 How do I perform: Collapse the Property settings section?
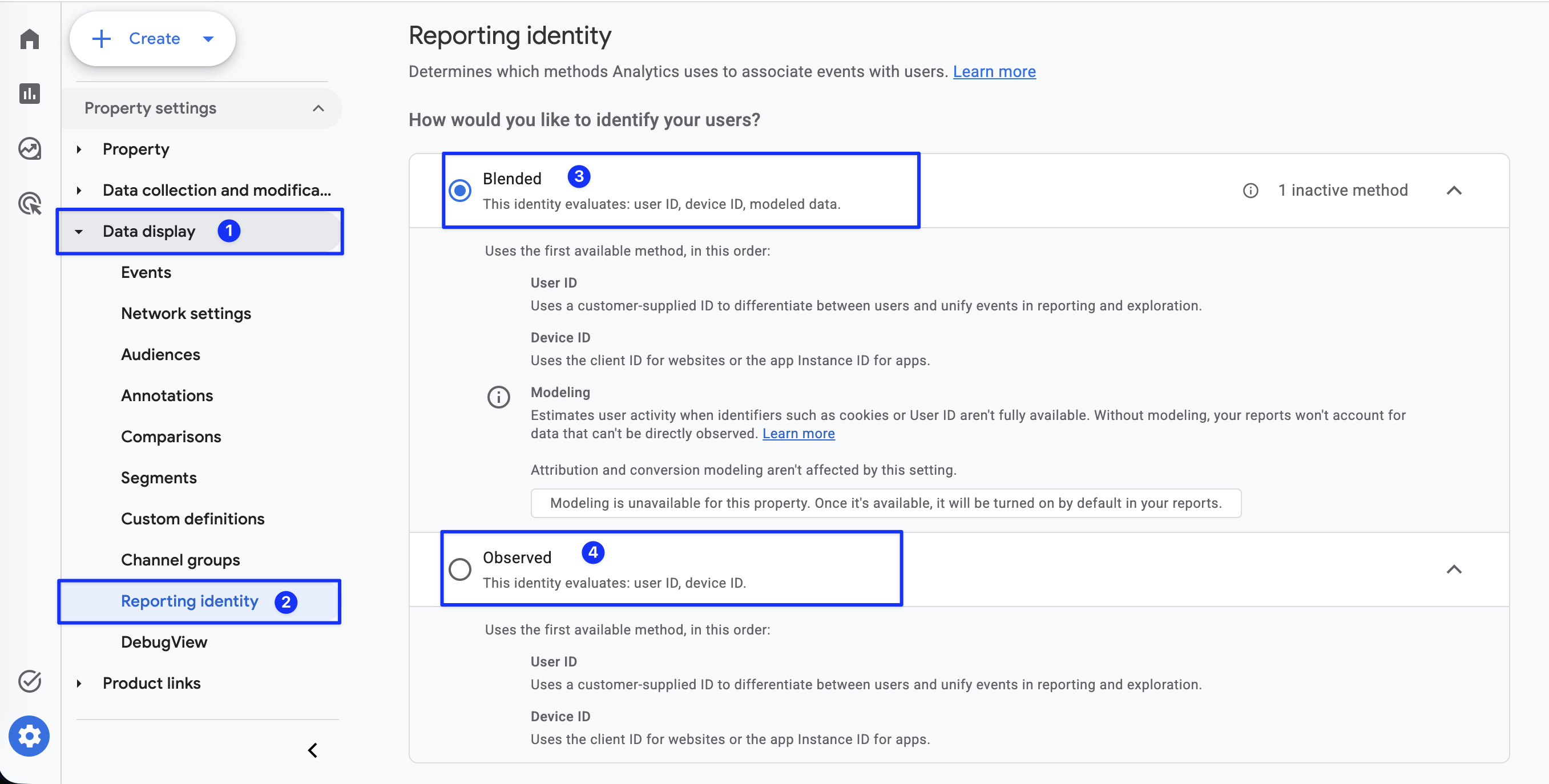[318, 108]
